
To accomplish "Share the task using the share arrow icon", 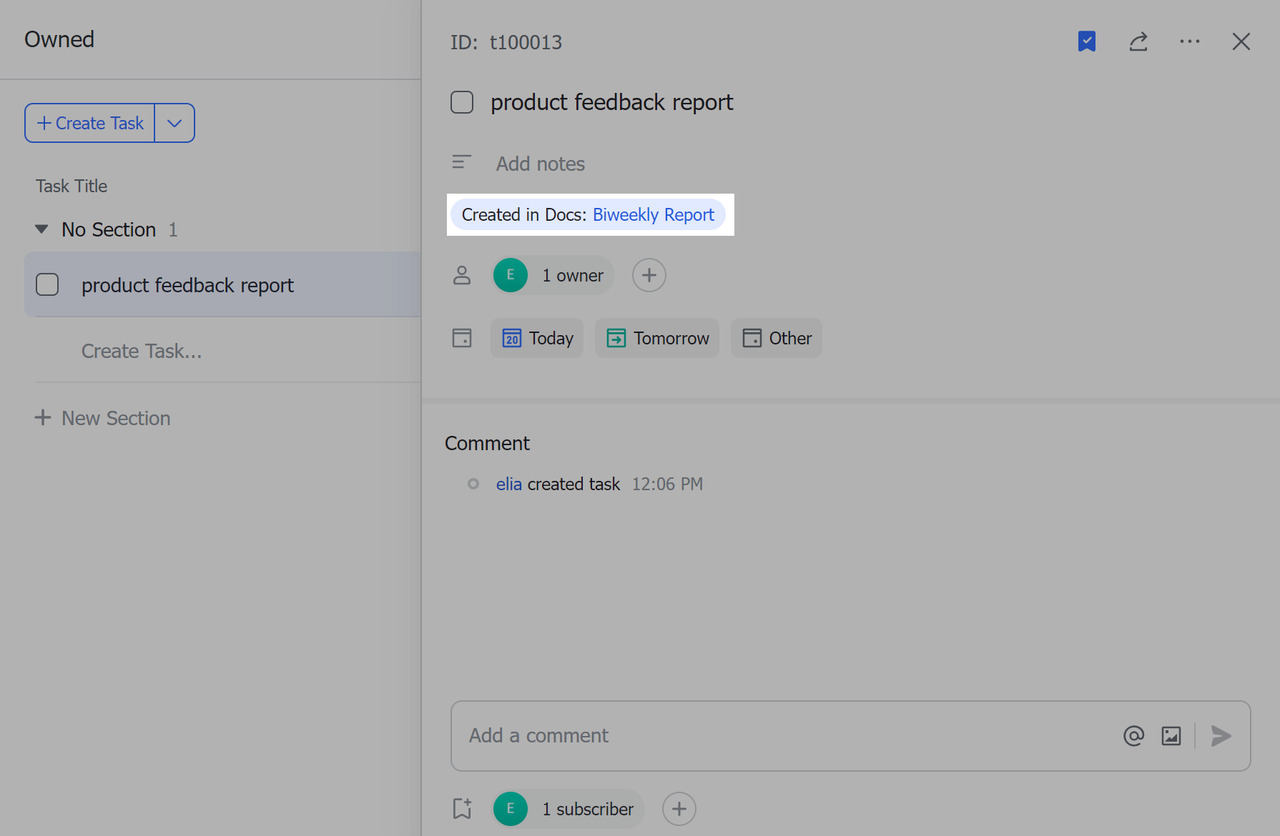I will click(1138, 42).
